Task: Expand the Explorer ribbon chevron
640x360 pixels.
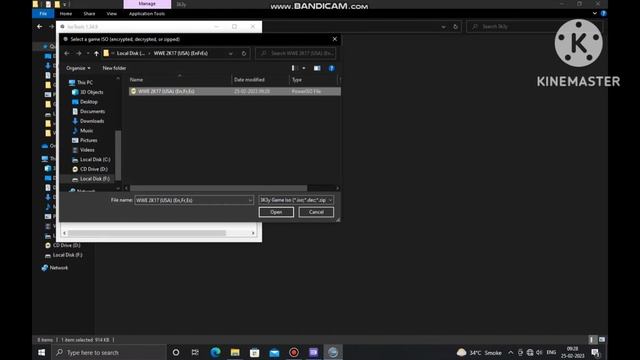Action: click(595, 13)
